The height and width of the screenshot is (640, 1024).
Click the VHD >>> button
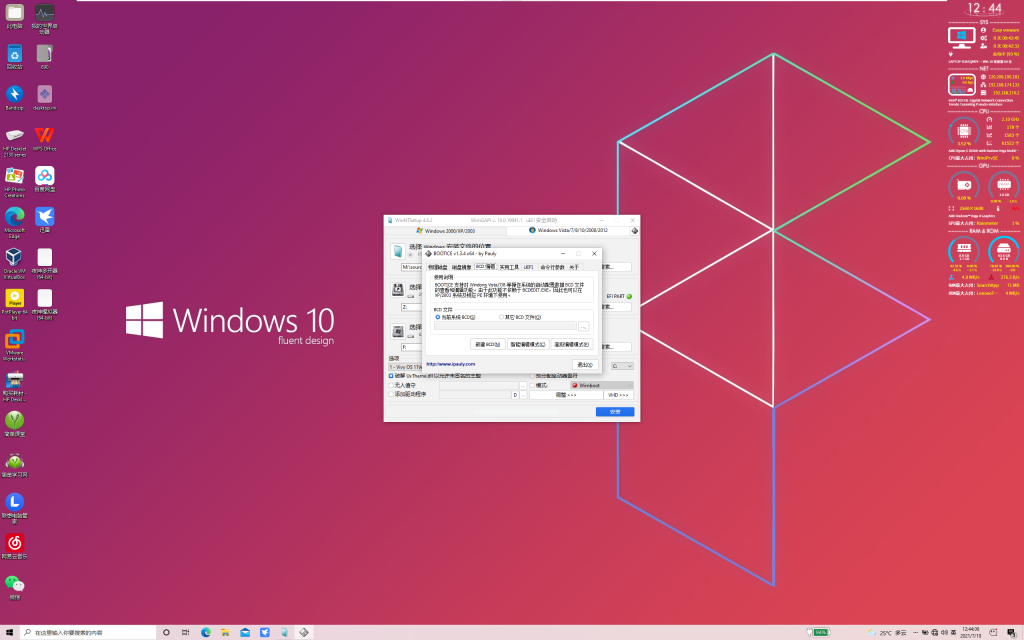pos(618,395)
